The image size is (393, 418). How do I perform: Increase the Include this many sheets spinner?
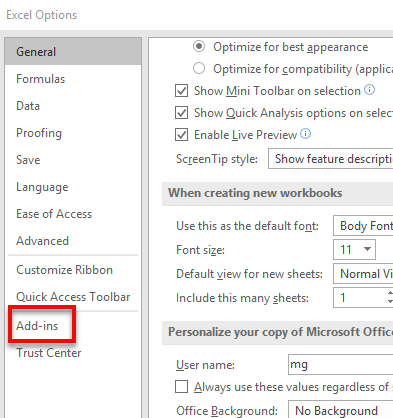click(x=390, y=293)
